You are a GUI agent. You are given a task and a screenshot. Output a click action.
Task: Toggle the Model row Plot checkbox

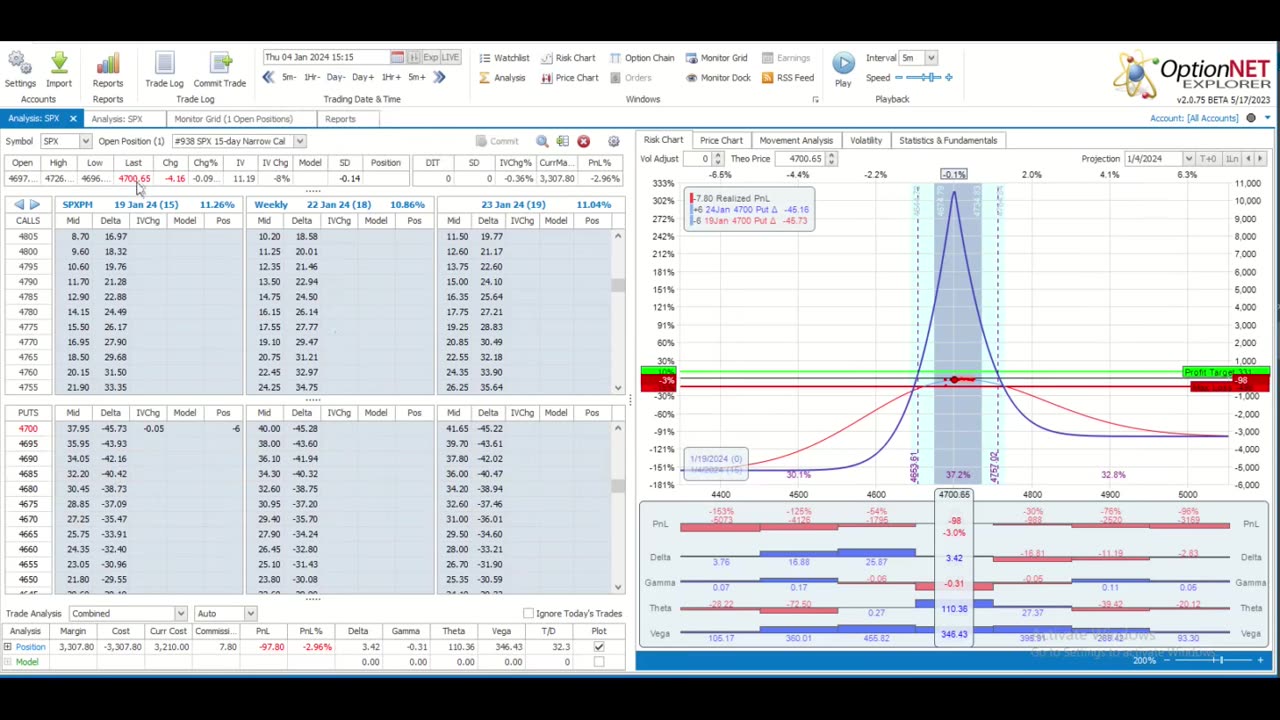[x=599, y=662]
